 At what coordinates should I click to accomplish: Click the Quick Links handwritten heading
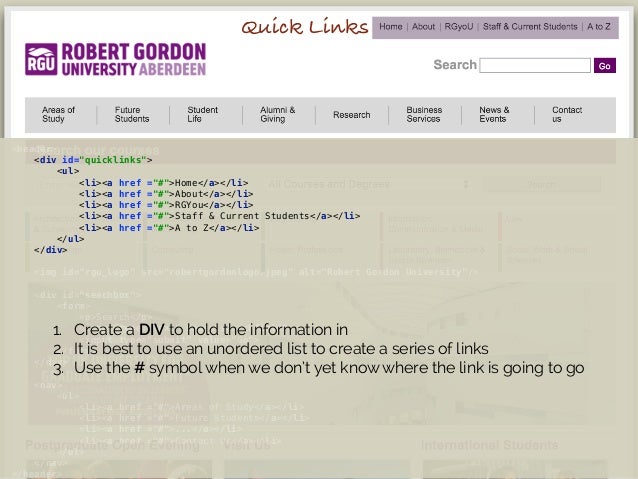click(305, 27)
